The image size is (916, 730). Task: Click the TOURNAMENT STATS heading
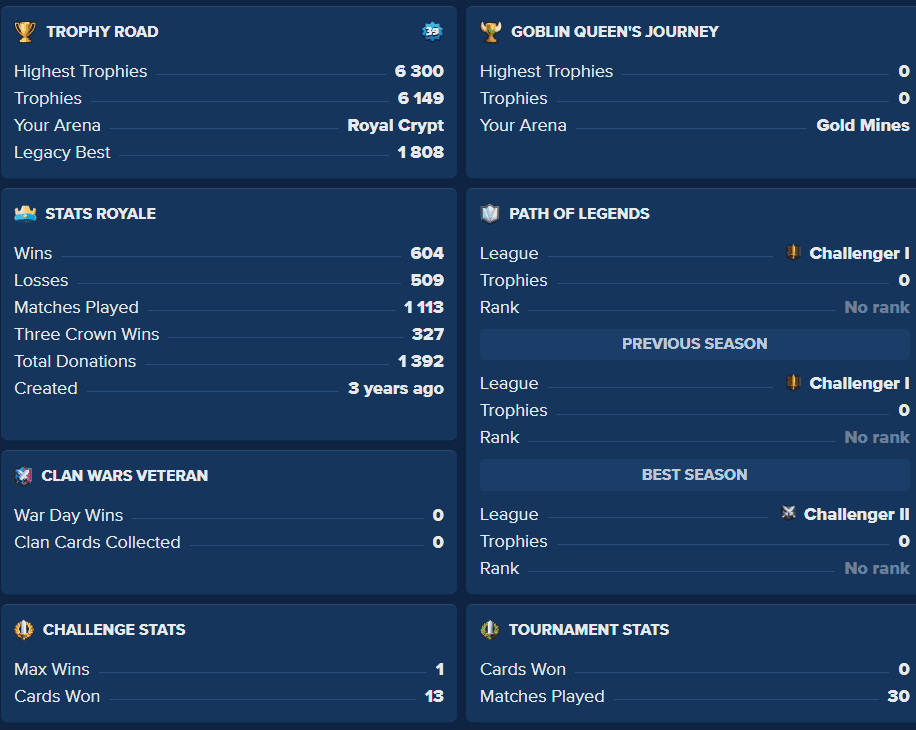click(589, 630)
